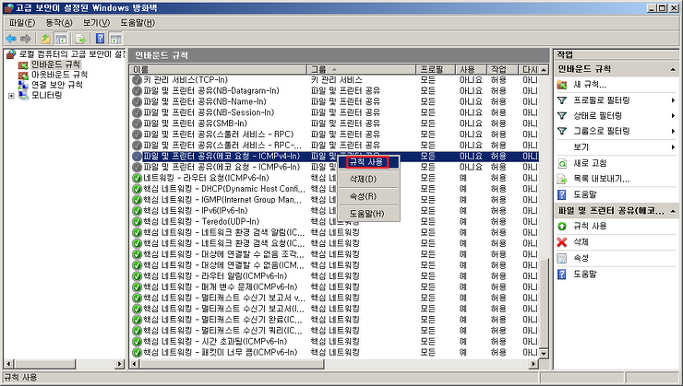Toggle the console tree toolbar icon

[x=61, y=39]
